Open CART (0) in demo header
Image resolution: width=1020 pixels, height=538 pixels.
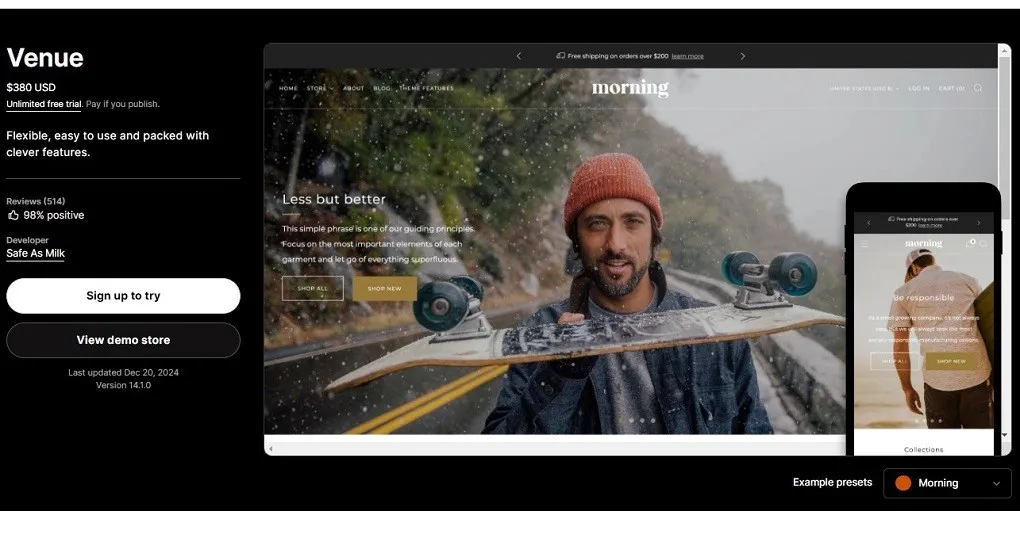click(x=951, y=88)
